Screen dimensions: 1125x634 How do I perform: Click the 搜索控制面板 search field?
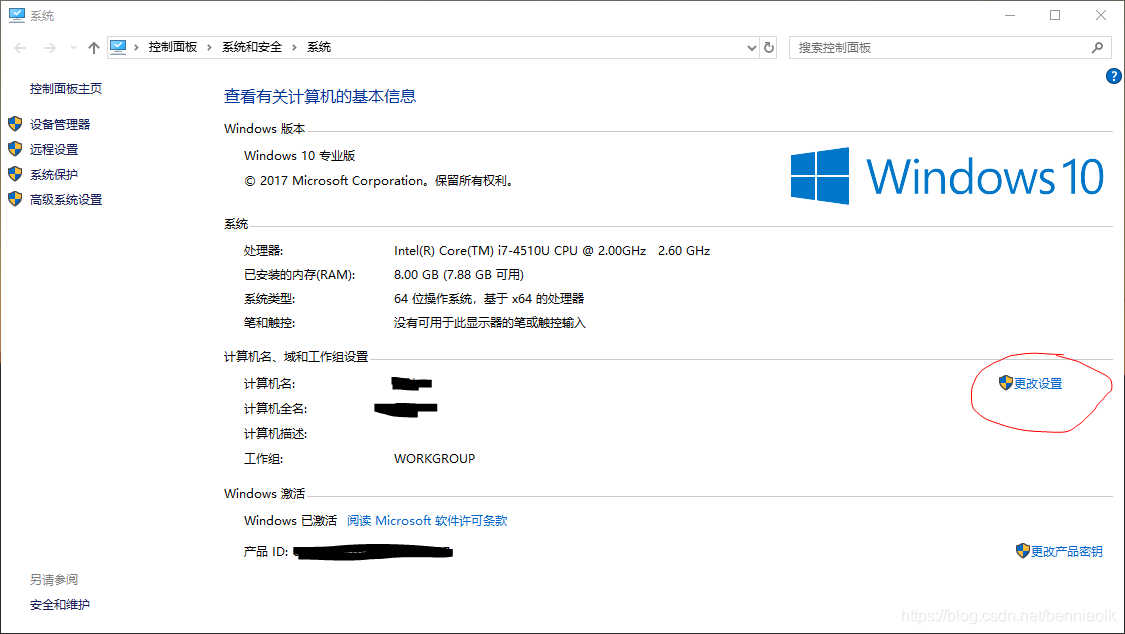(x=950, y=47)
